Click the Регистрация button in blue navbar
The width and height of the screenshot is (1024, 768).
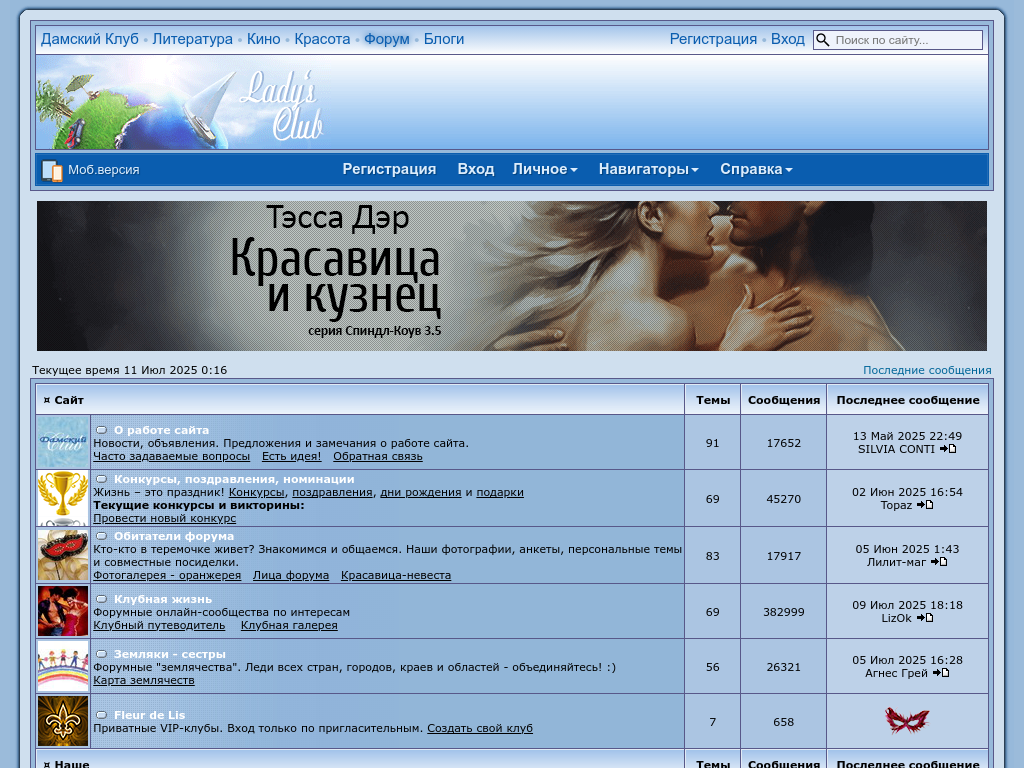click(x=389, y=169)
